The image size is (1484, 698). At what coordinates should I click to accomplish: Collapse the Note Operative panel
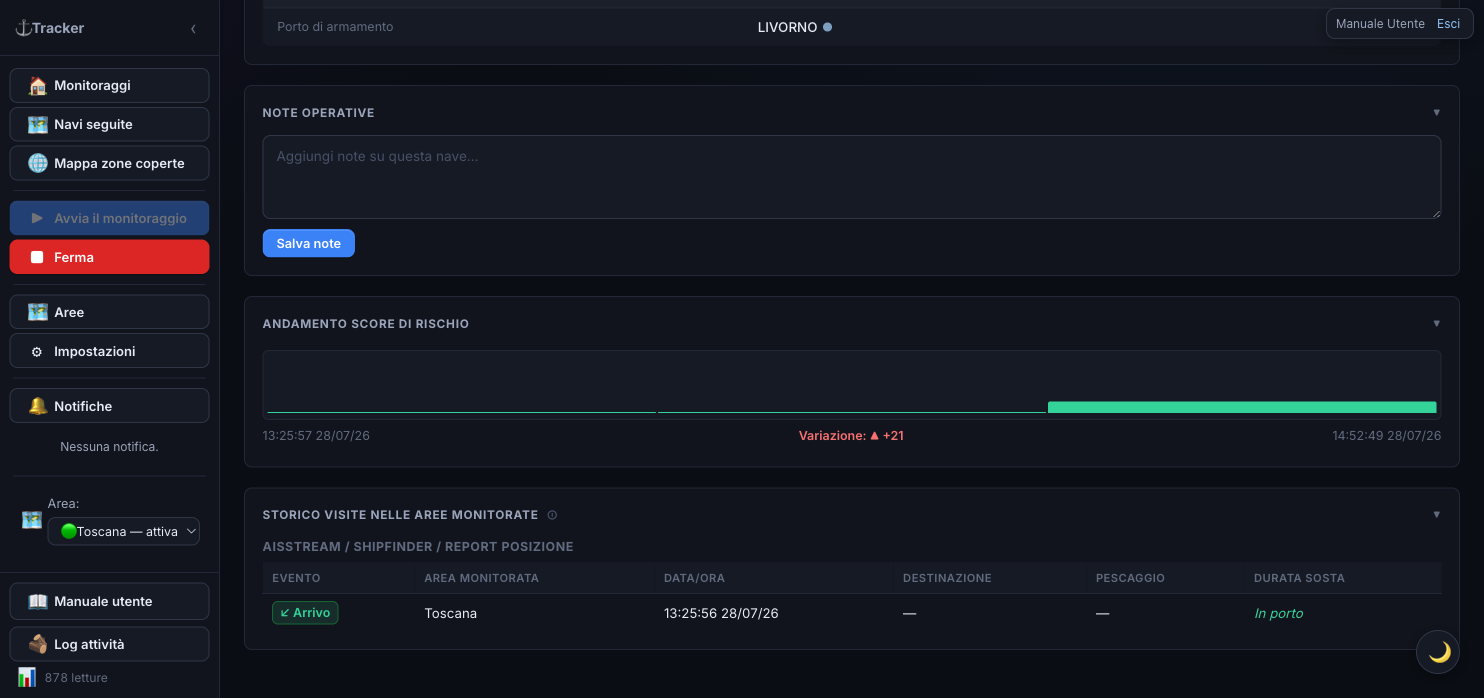[x=1437, y=113]
